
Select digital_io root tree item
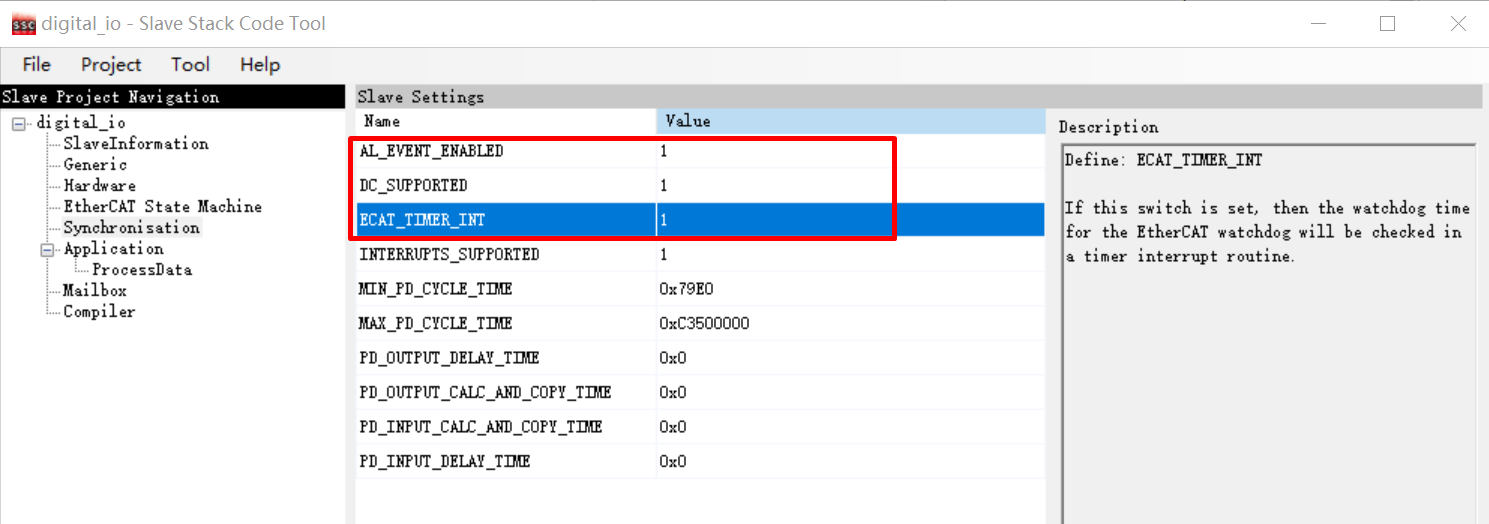81,123
